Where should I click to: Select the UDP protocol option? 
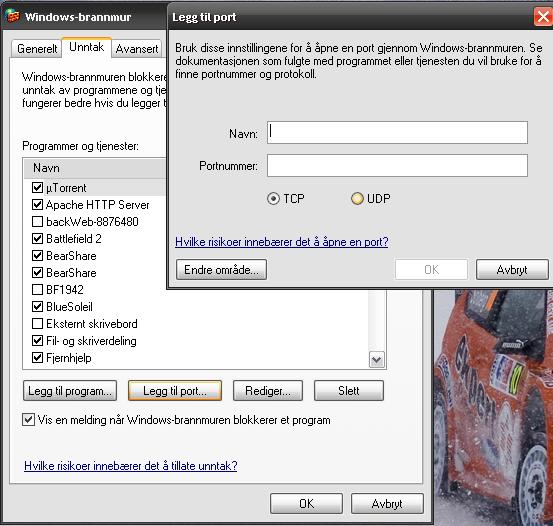point(357,199)
